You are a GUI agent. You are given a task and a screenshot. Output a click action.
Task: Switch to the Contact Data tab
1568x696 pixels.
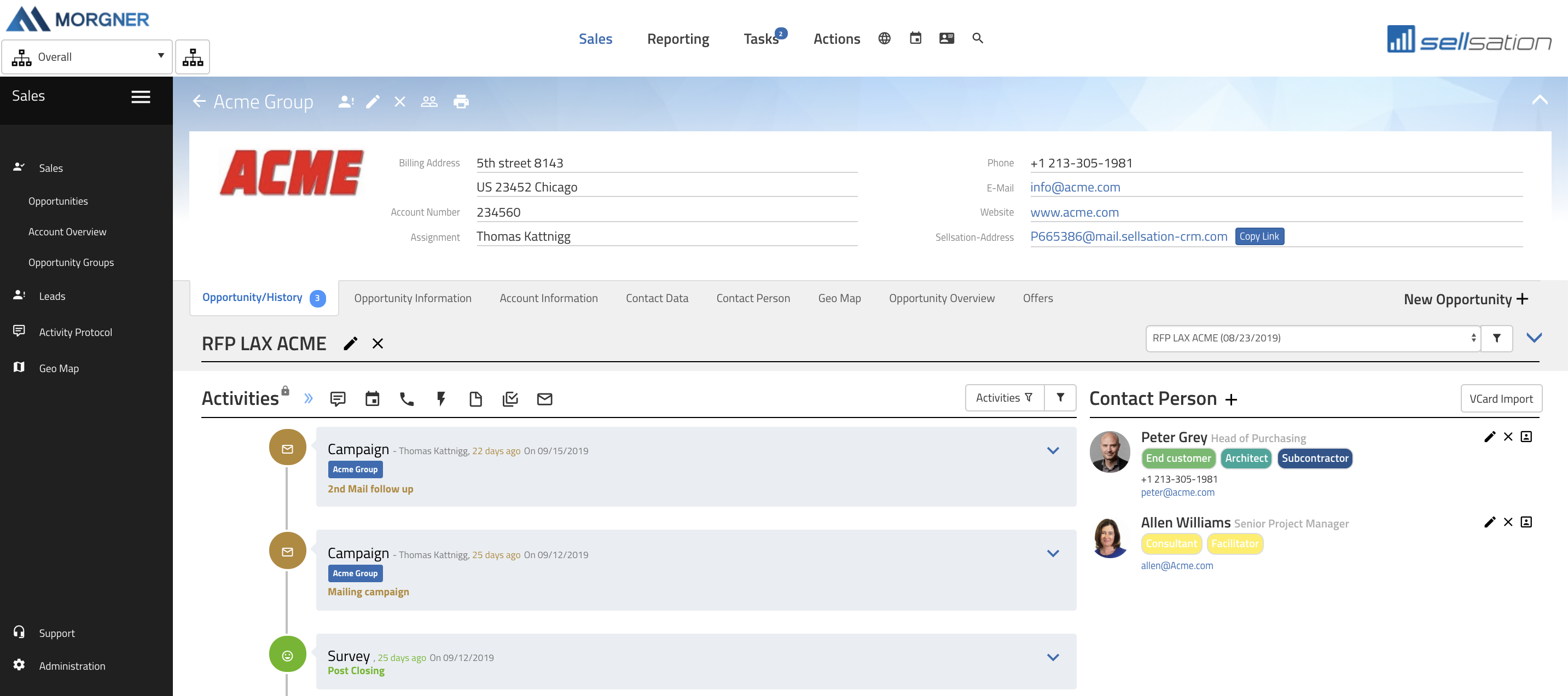[657, 298]
